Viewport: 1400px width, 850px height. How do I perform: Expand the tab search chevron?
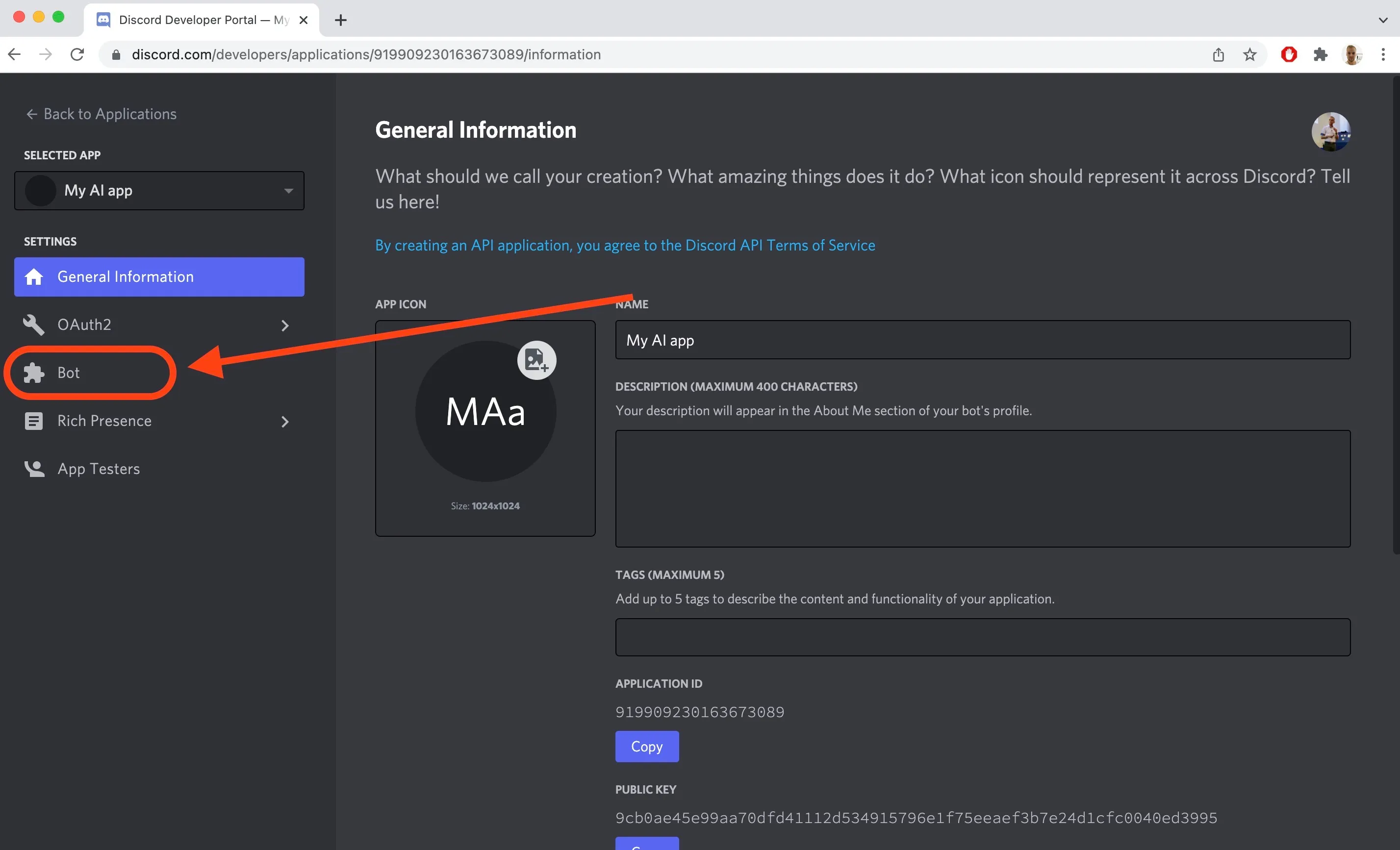pyautogui.click(x=1383, y=21)
